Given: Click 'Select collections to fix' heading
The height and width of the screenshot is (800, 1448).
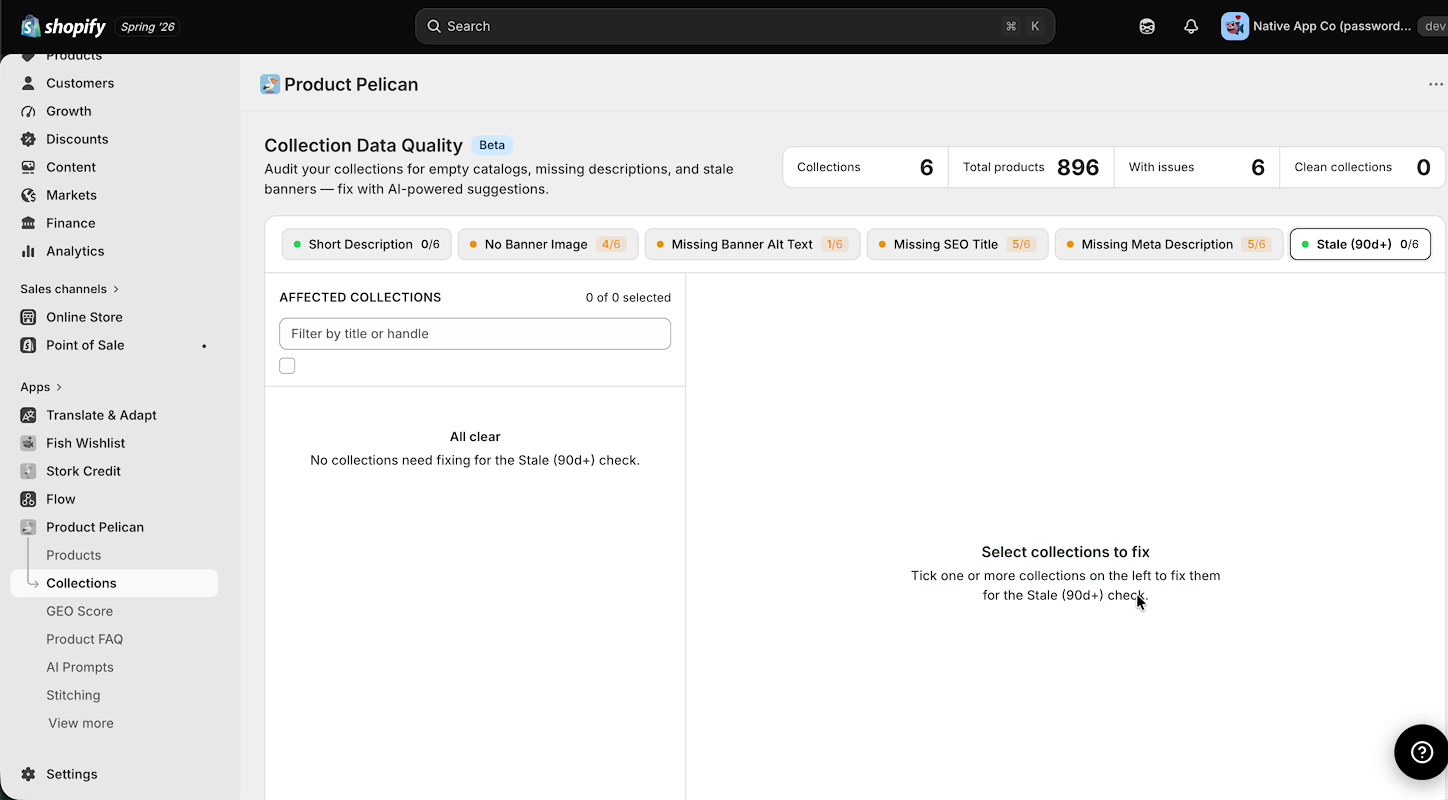Looking at the screenshot, I should [1065, 552].
